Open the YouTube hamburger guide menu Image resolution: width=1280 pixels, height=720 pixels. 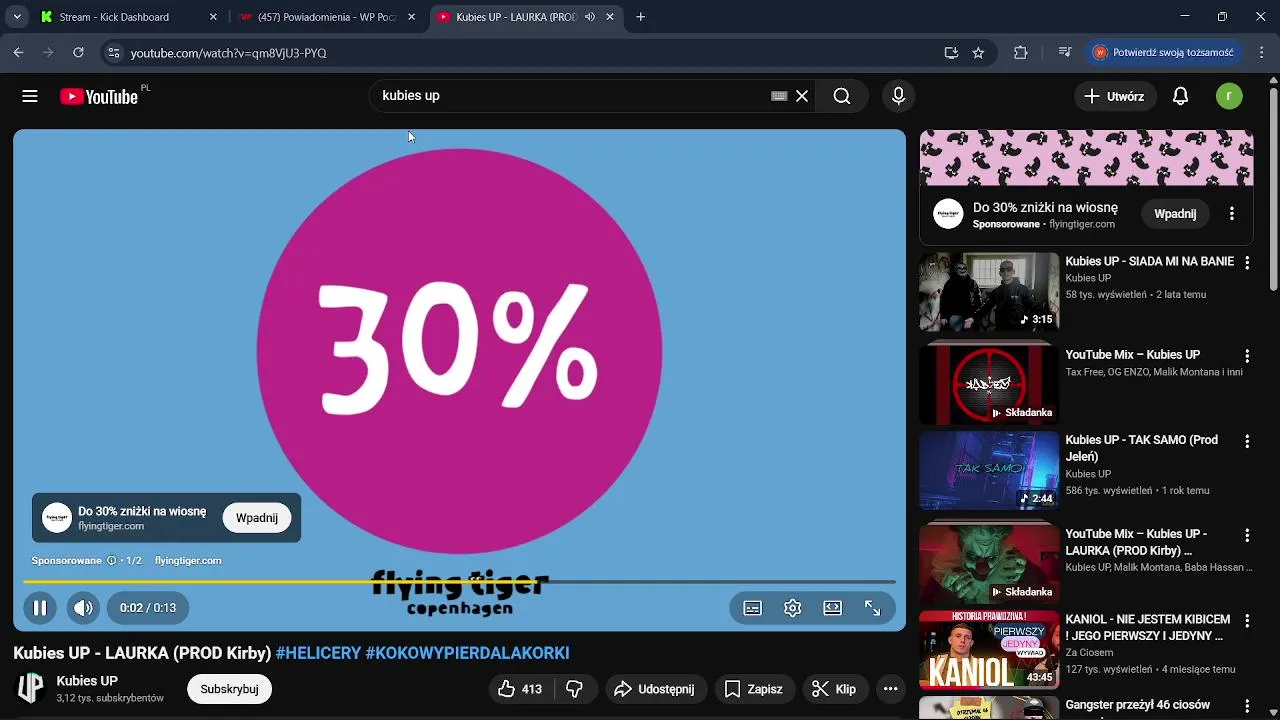coord(30,96)
